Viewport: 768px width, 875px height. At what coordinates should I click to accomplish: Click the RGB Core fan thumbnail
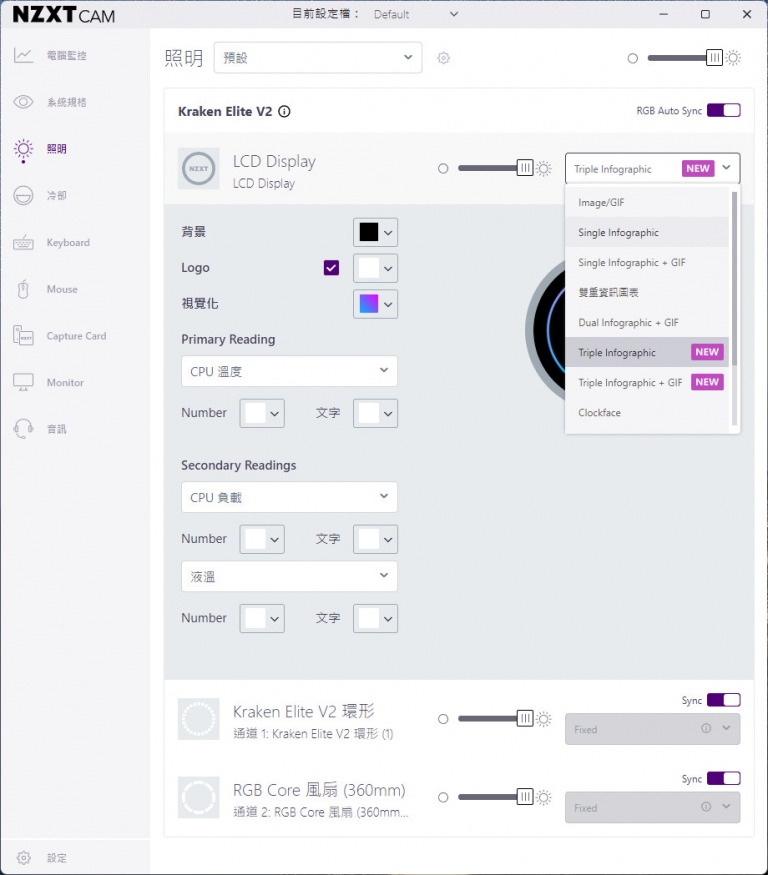click(x=199, y=797)
